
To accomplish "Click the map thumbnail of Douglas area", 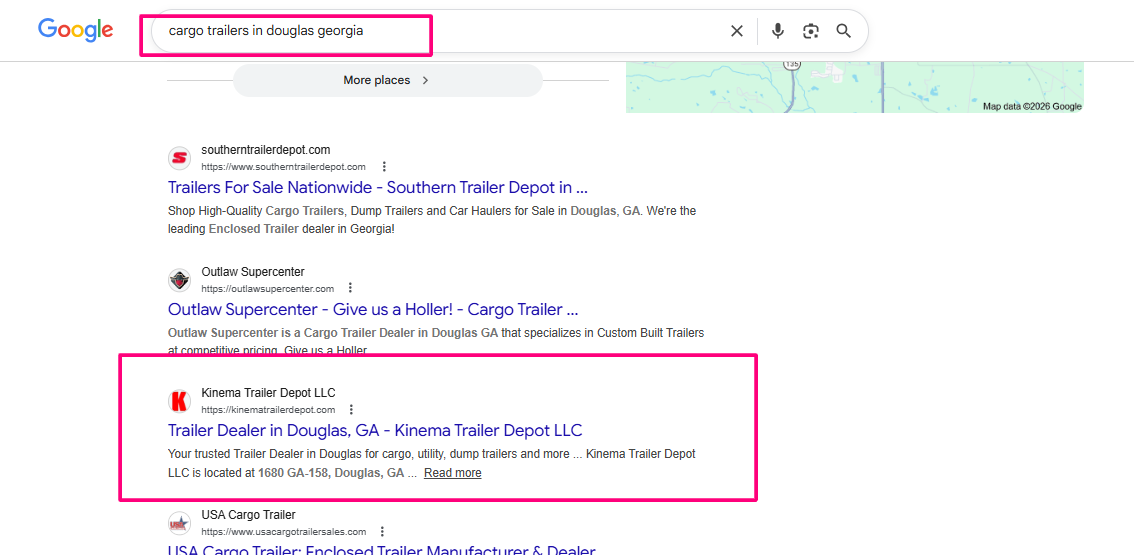I will coord(854,87).
